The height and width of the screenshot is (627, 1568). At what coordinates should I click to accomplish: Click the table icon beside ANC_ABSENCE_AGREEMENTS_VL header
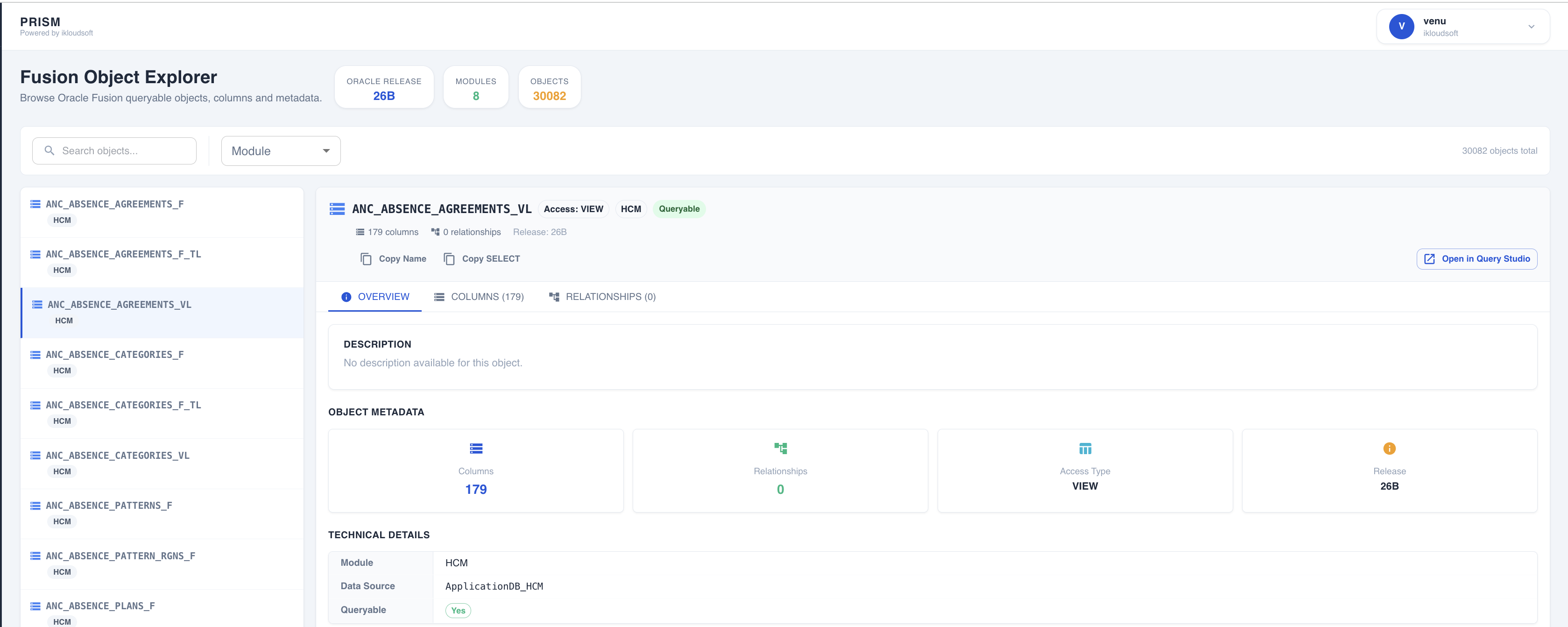[337, 209]
